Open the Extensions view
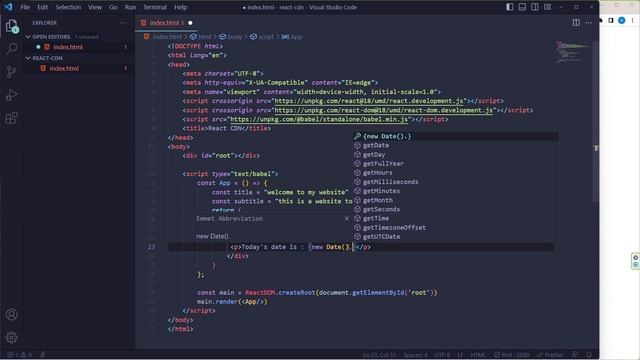 [x=11, y=118]
